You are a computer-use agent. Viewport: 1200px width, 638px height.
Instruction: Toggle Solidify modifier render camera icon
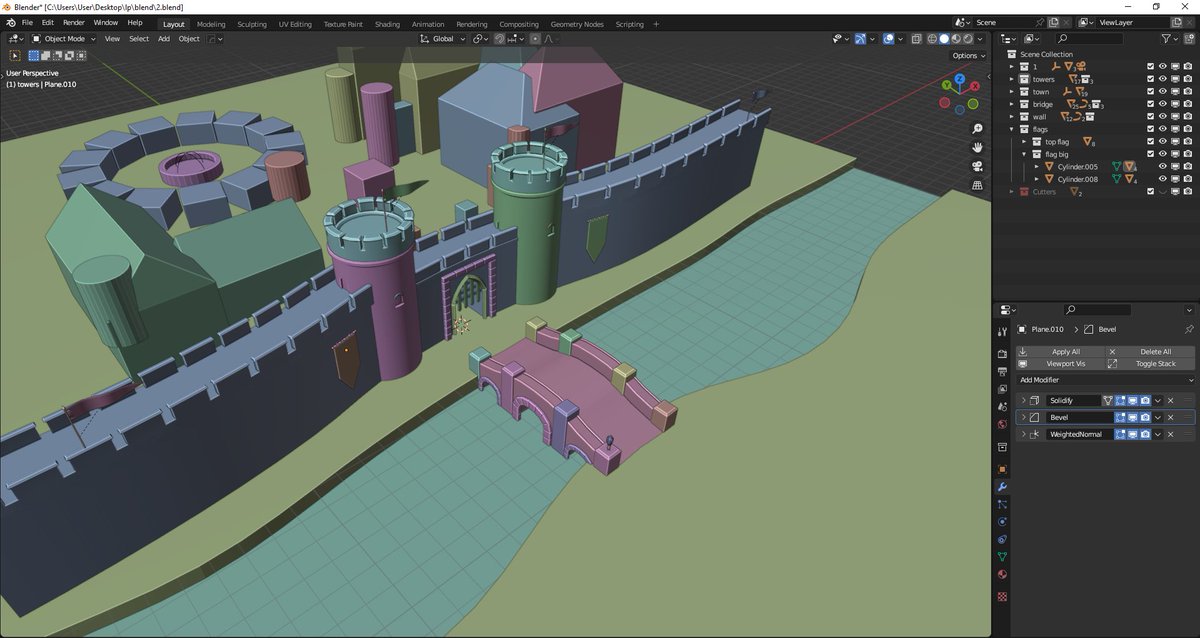tap(1145, 401)
